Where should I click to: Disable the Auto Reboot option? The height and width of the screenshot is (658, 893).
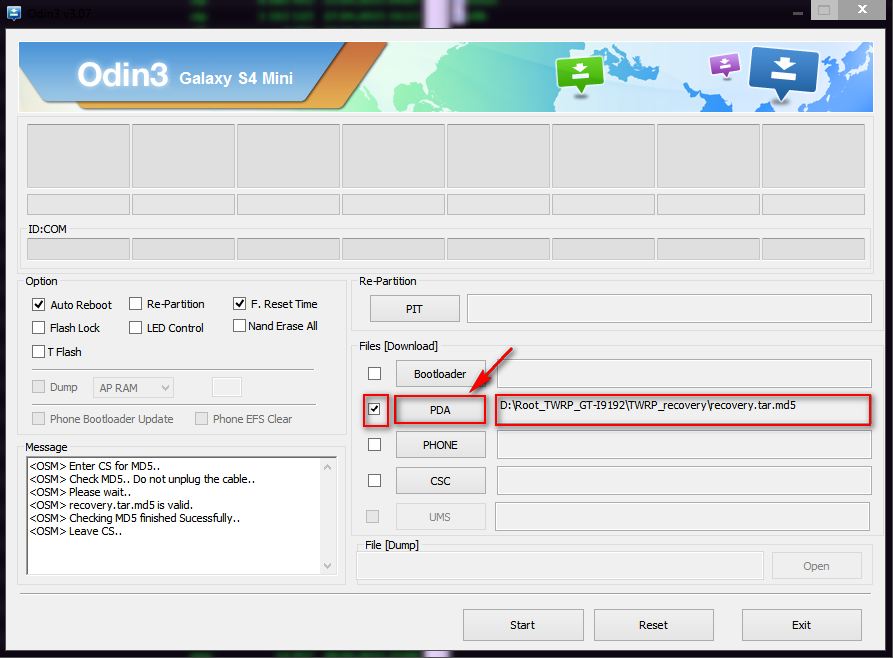click(x=39, y=305)
